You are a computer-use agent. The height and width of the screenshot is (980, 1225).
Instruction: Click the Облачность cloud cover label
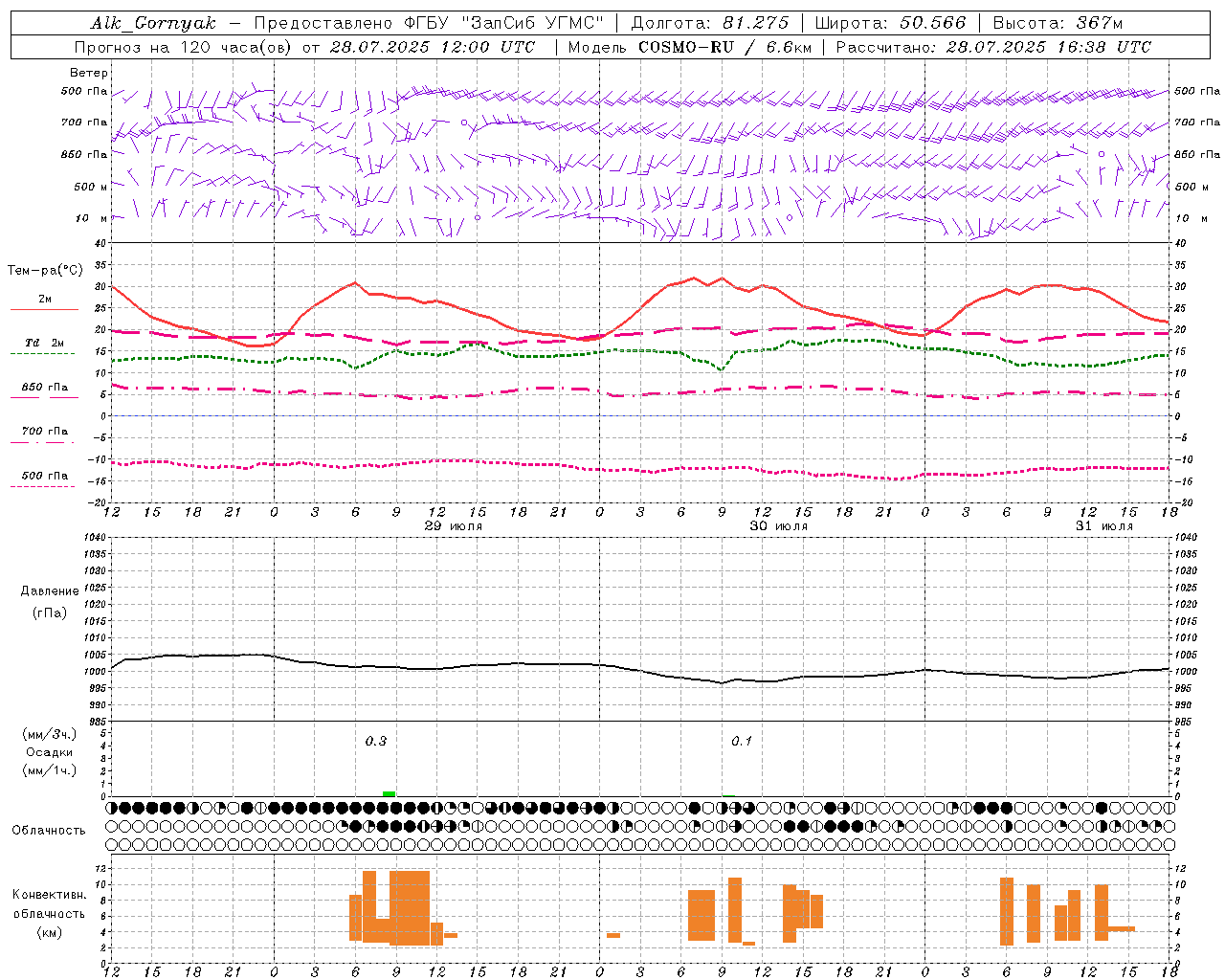point(49,831)
